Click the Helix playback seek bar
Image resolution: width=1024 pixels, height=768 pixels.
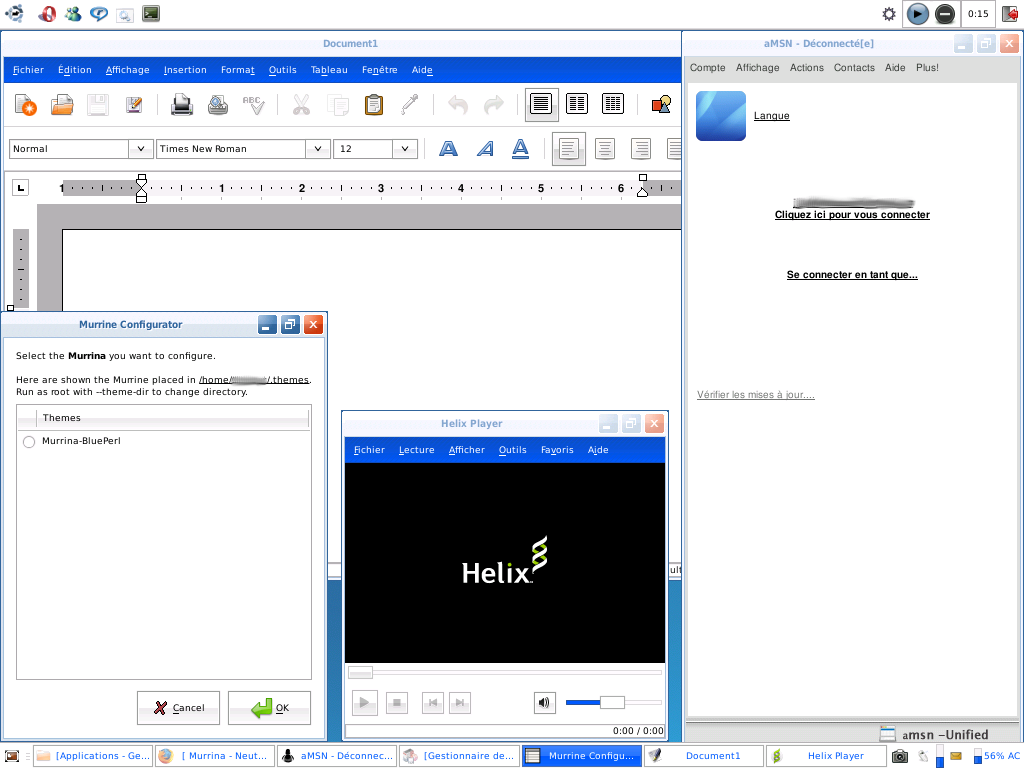coord(505,672)
